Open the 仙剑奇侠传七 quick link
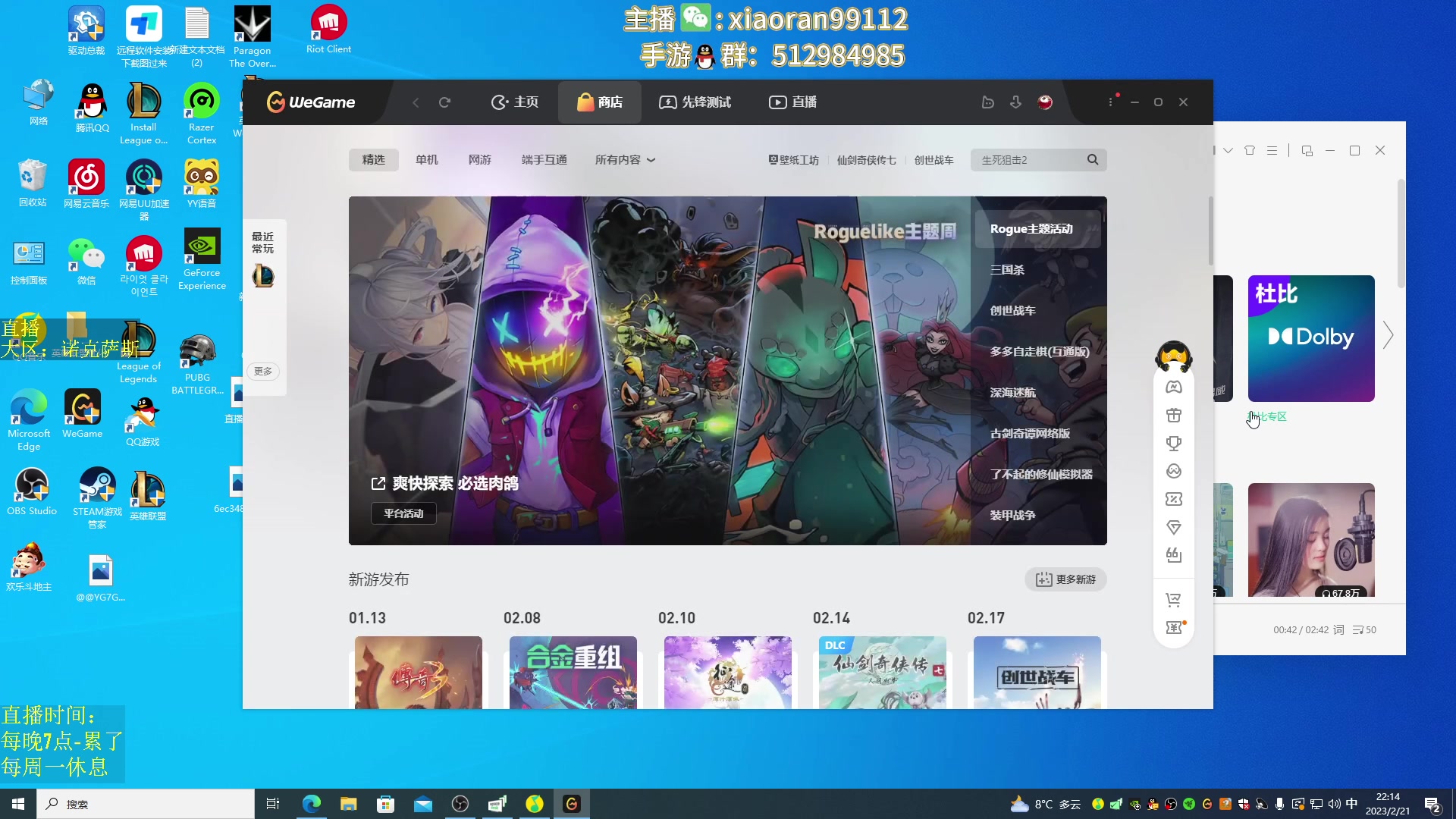The height and width of the screenshot is (819, 1456). pos(867,160)
